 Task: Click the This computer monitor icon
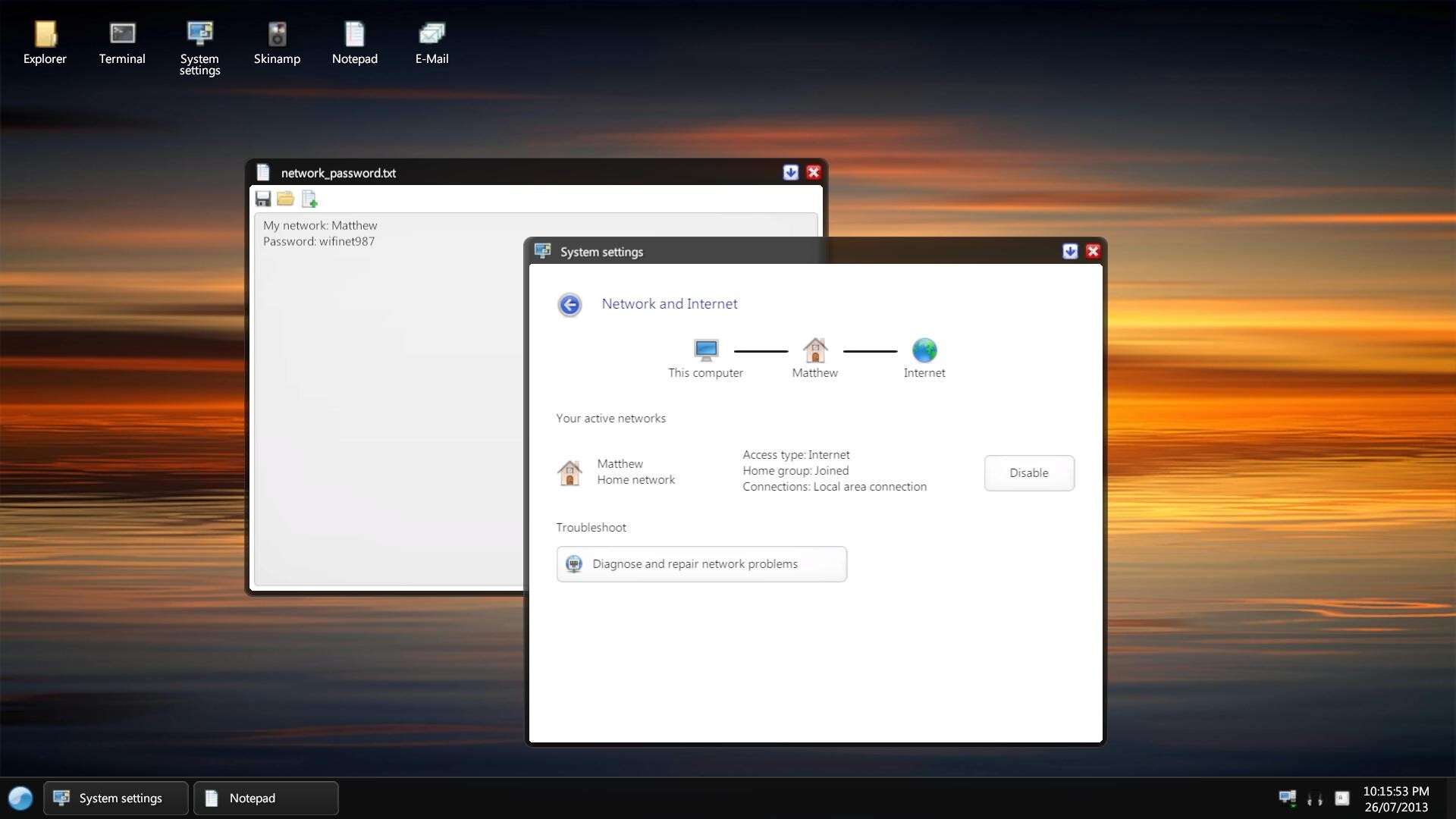pos(705,350)
